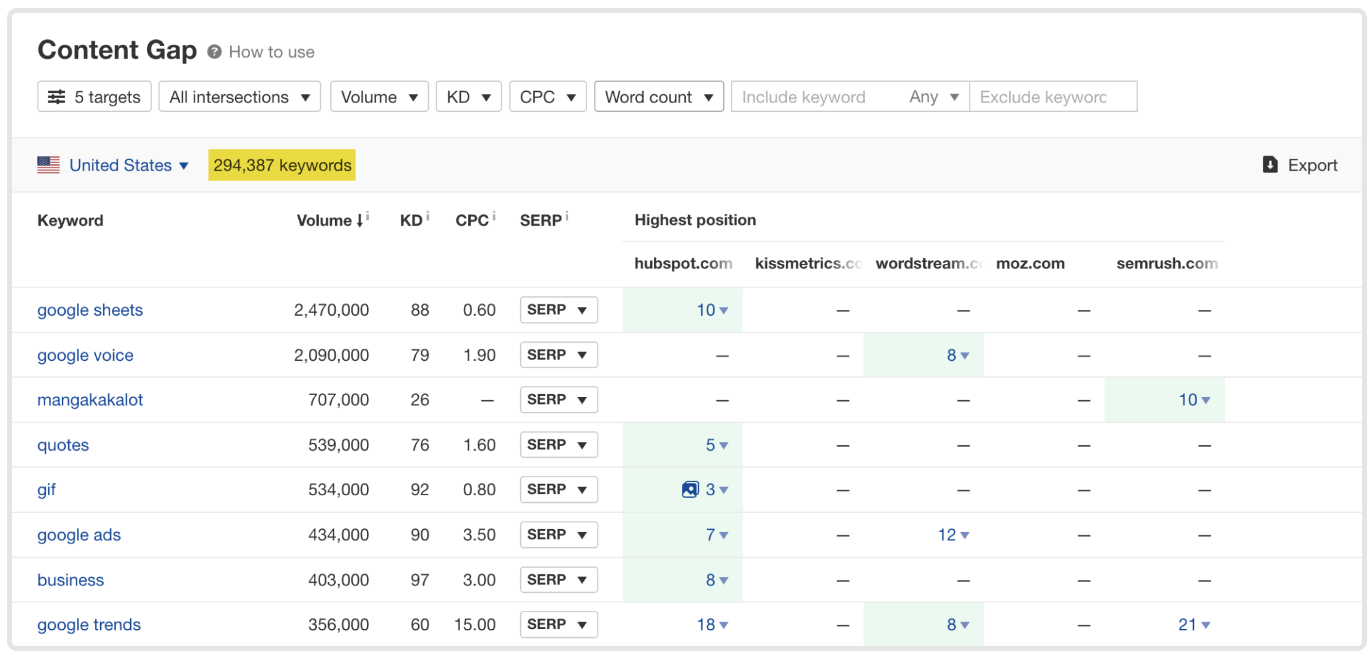This screenshot has height=656, width=1372.
Task: Expand hubspot position 5 for quotes
Action: pos(717,445)
